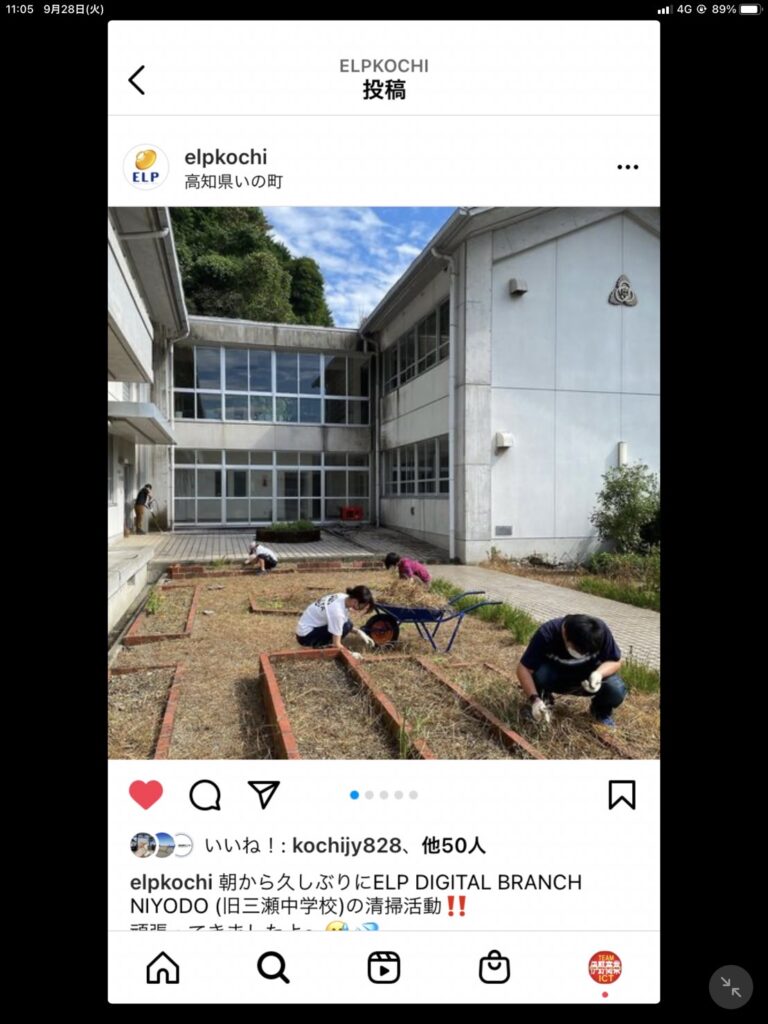The image size is (768, 1024).
Task: Select the second carousel page dot
Action: (370, 795)
